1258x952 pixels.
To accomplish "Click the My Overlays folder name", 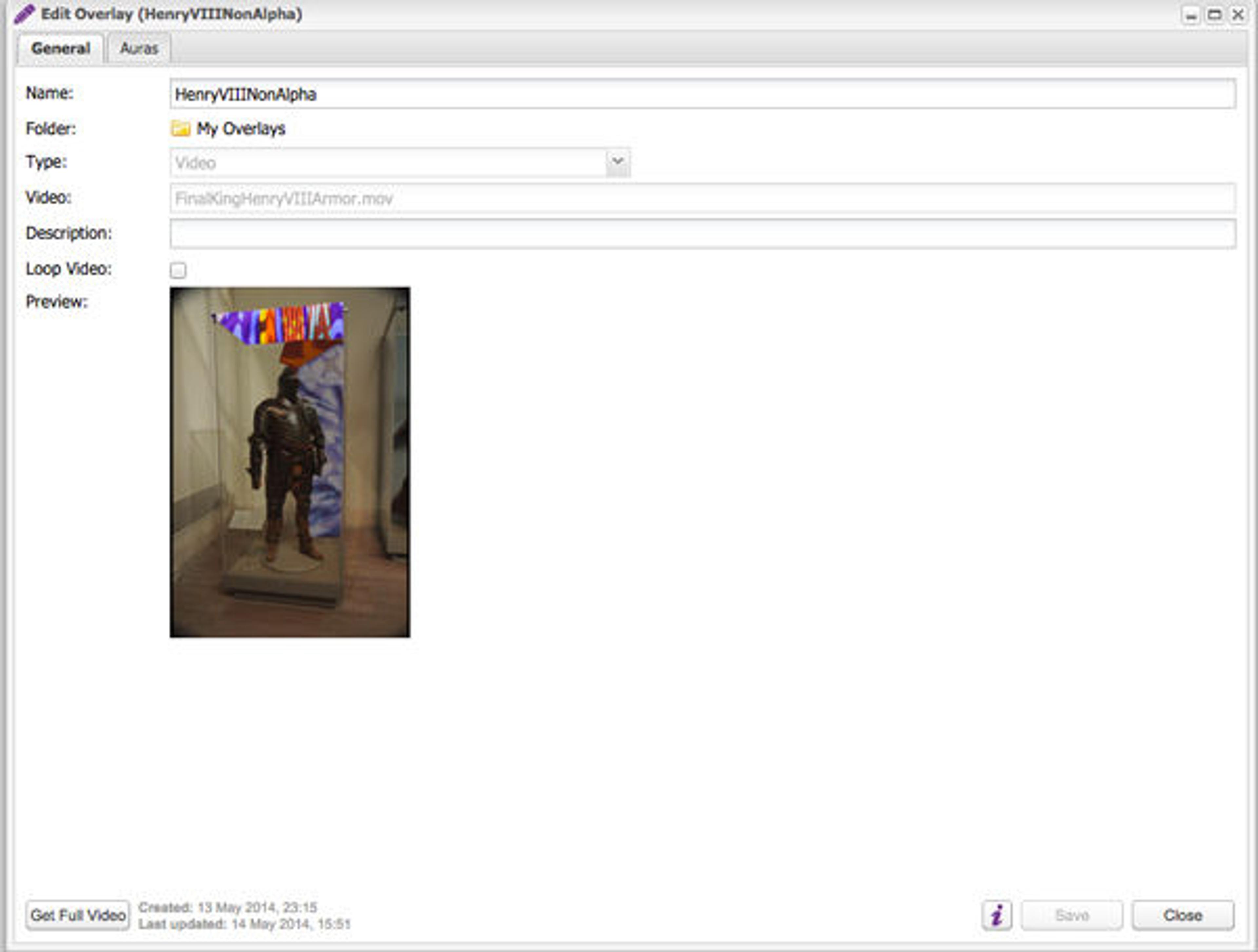I will pos(240,129).
